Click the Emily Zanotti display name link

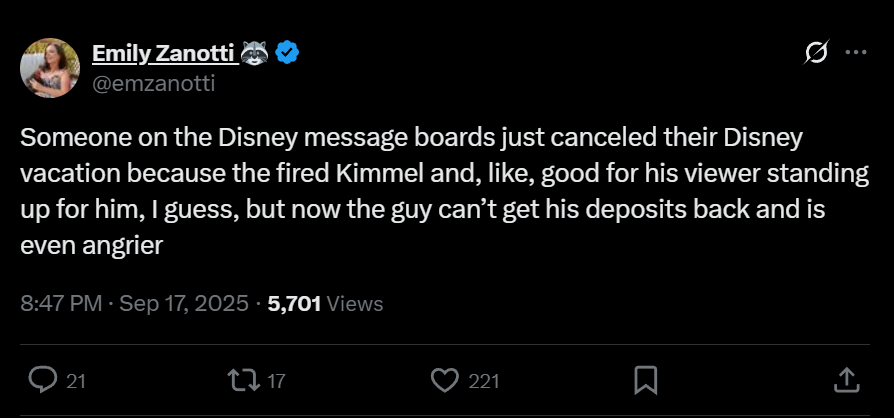click(163, 54)
